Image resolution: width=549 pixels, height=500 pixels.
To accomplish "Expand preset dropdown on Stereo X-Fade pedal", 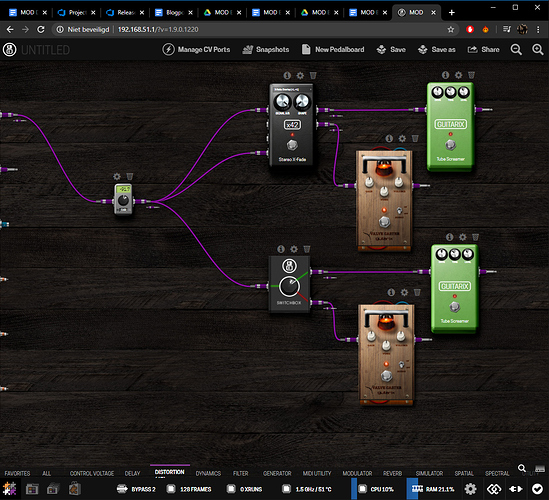I will pos(292,90).
